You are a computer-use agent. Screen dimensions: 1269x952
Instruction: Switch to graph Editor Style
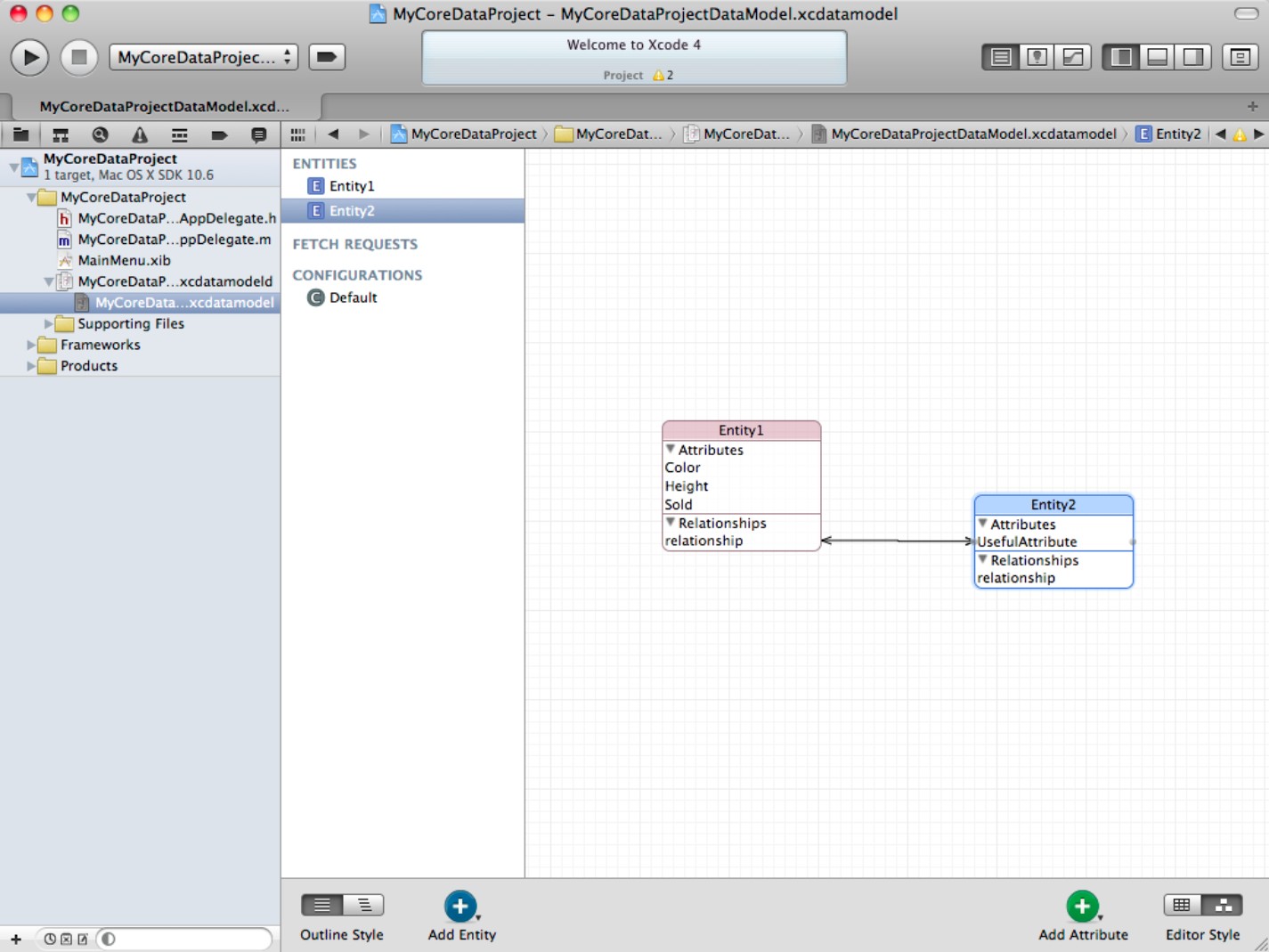tap(1223, 905)
